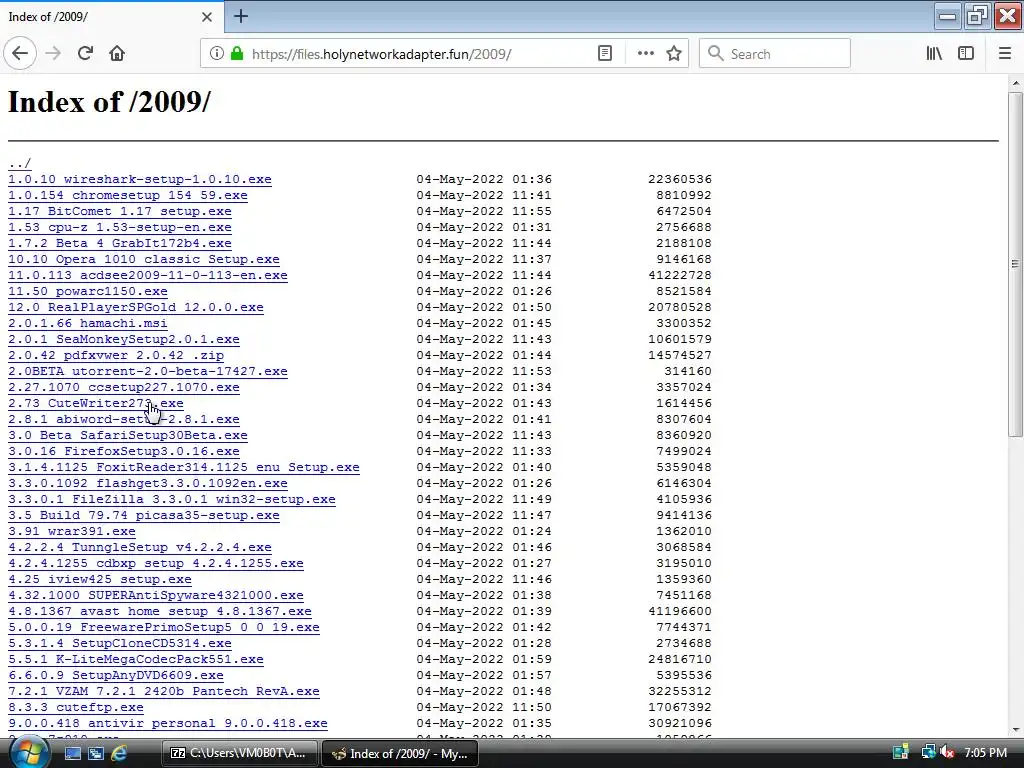Open a new tab with the plus
Image resolution: width=1024 pixels, height=768 pixels.
tap(241, 16)
